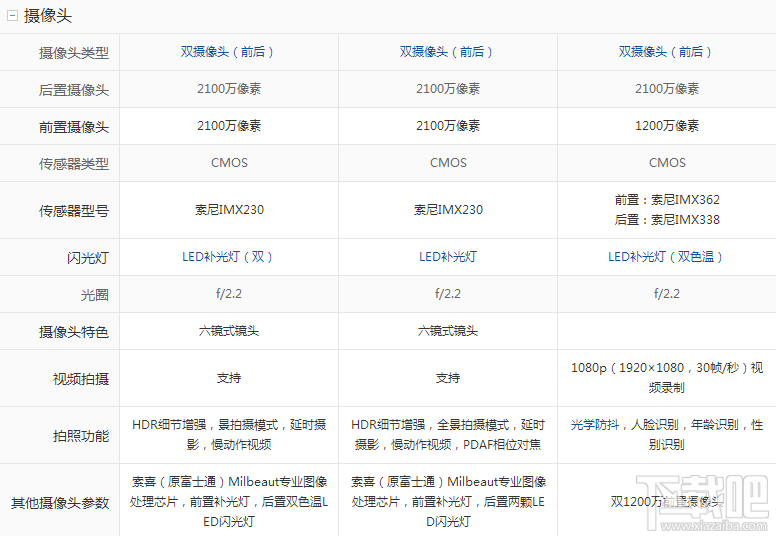The height and width of the screenshot is (536, 776).
Task: Select the 后置摄像头 row label
Action: (x=74, y=90)
